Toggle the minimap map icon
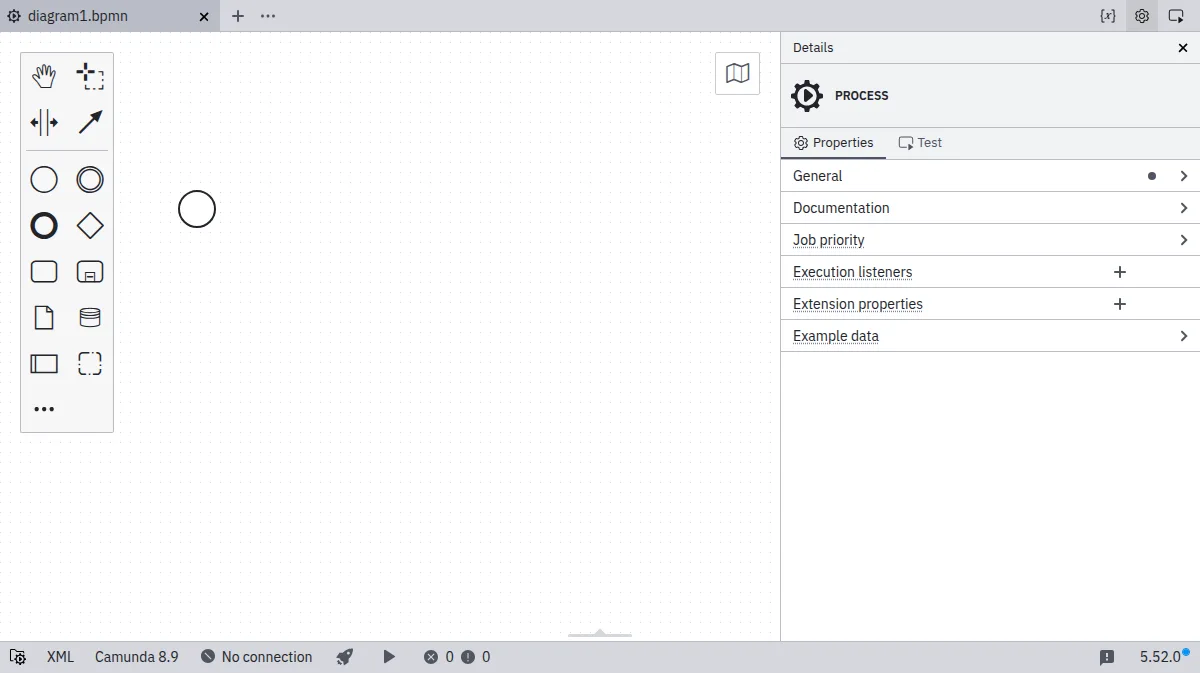Image resolution: width=1200 pixels, height=673 pixels. click(x=738, y=73)
